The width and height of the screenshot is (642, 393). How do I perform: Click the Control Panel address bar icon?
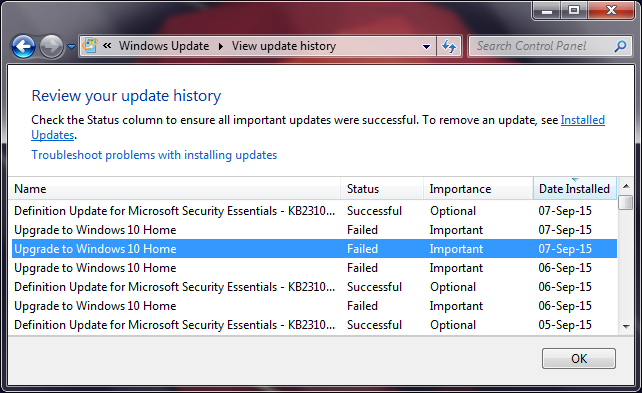click(x=90, y=45)
